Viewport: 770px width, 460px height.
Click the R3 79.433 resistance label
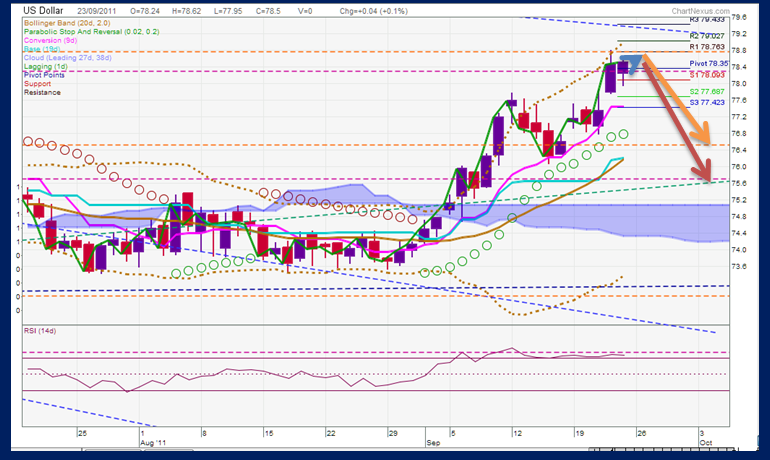coord(707,20)
